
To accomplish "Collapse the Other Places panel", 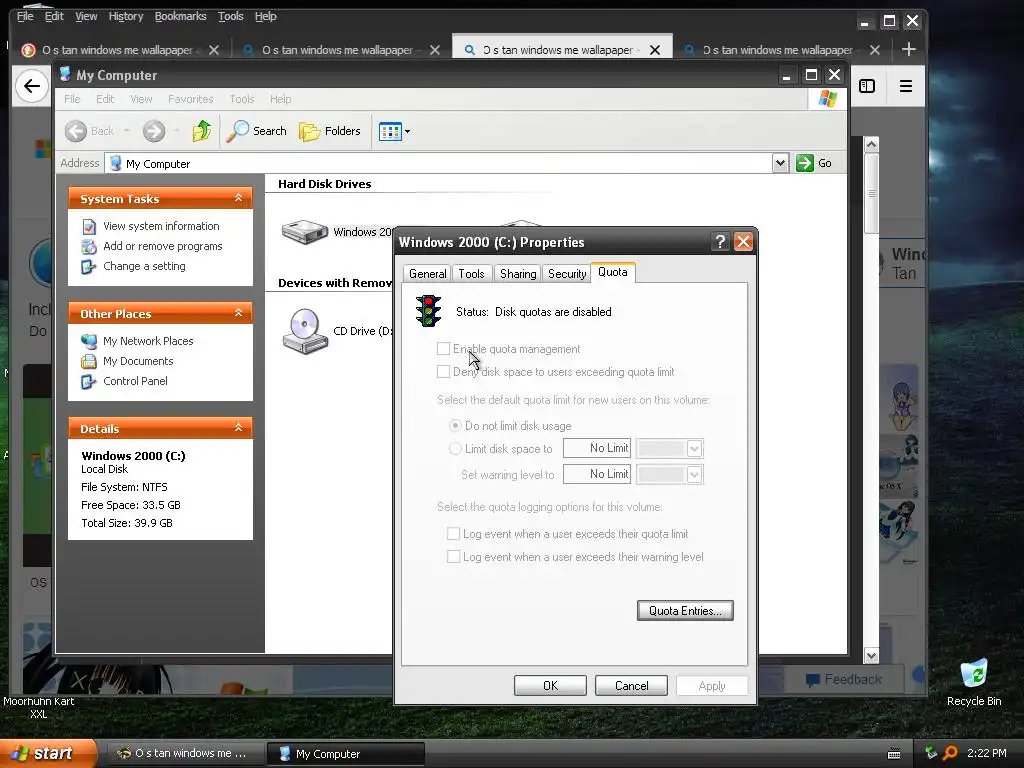I will coord(238,313).
